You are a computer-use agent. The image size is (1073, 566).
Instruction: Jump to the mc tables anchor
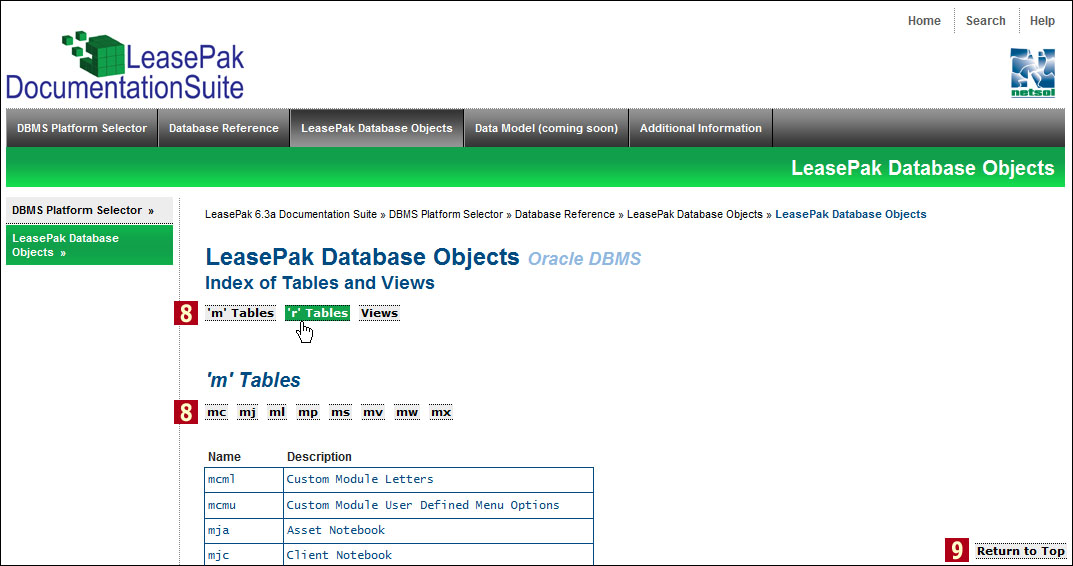[x=217, y=412]
